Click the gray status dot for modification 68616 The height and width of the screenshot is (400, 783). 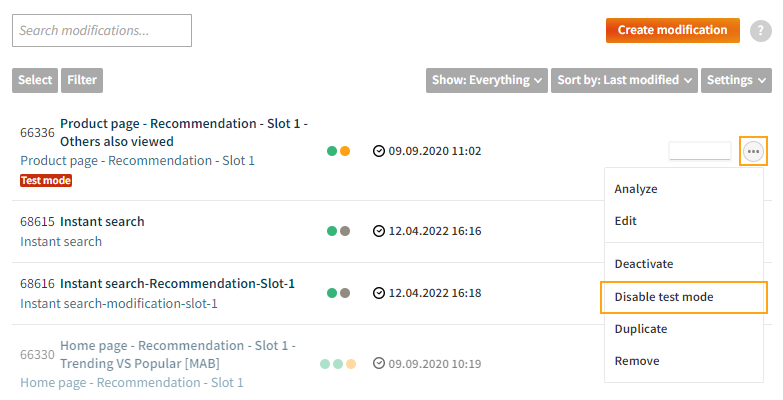(x=345, y=293)
